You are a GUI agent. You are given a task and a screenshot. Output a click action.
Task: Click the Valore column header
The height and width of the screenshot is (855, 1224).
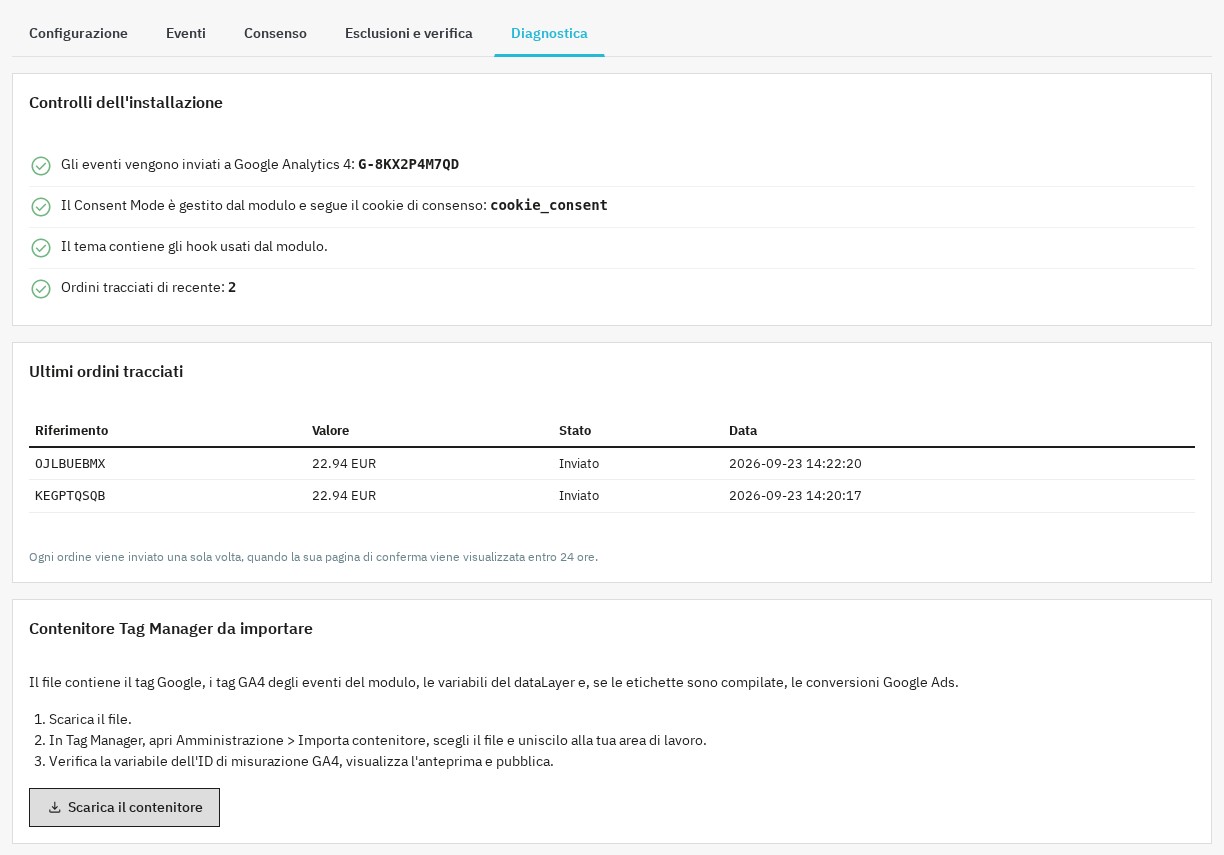click(330, 430)
